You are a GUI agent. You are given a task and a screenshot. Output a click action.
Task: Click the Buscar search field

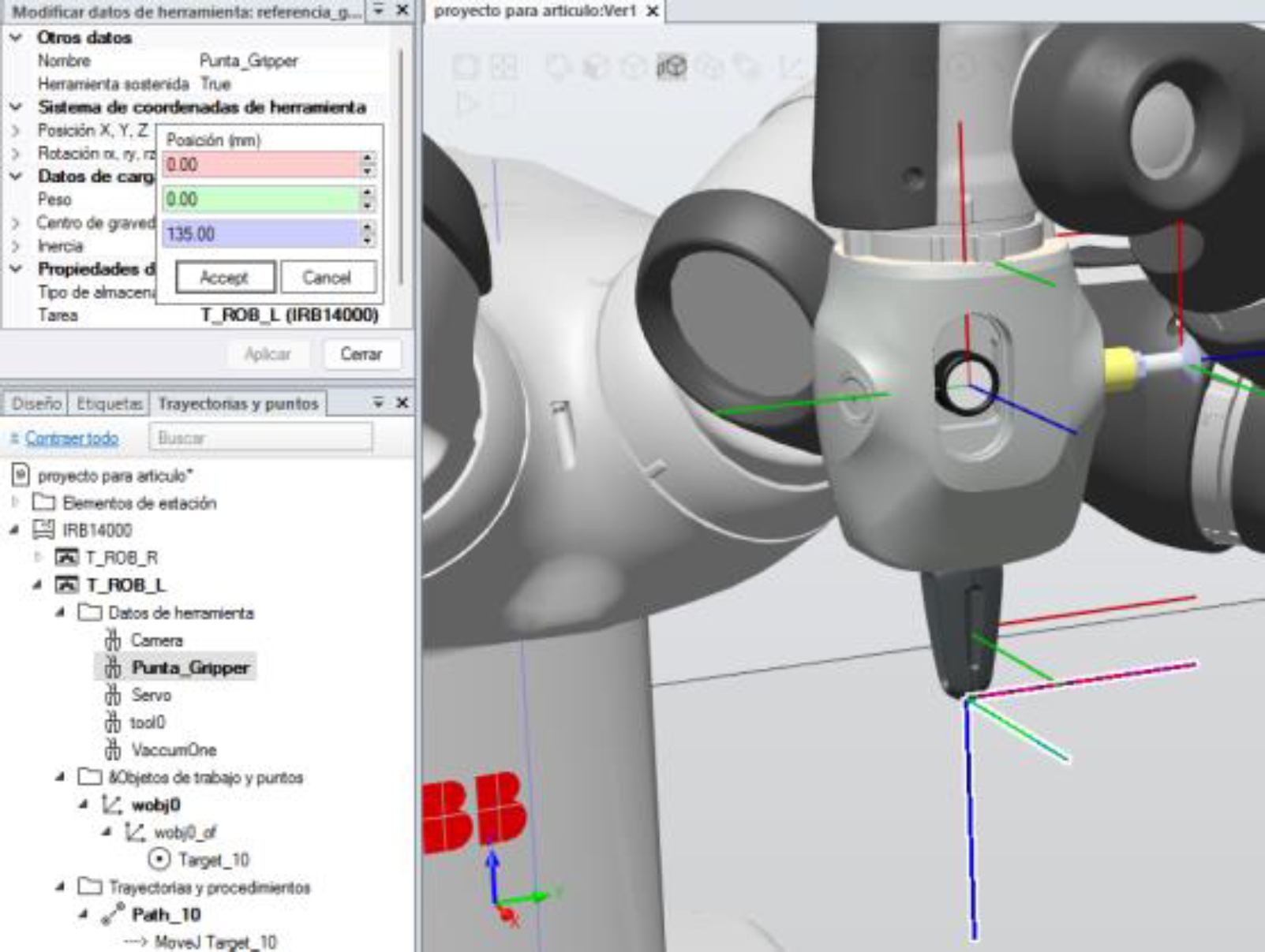260,438
